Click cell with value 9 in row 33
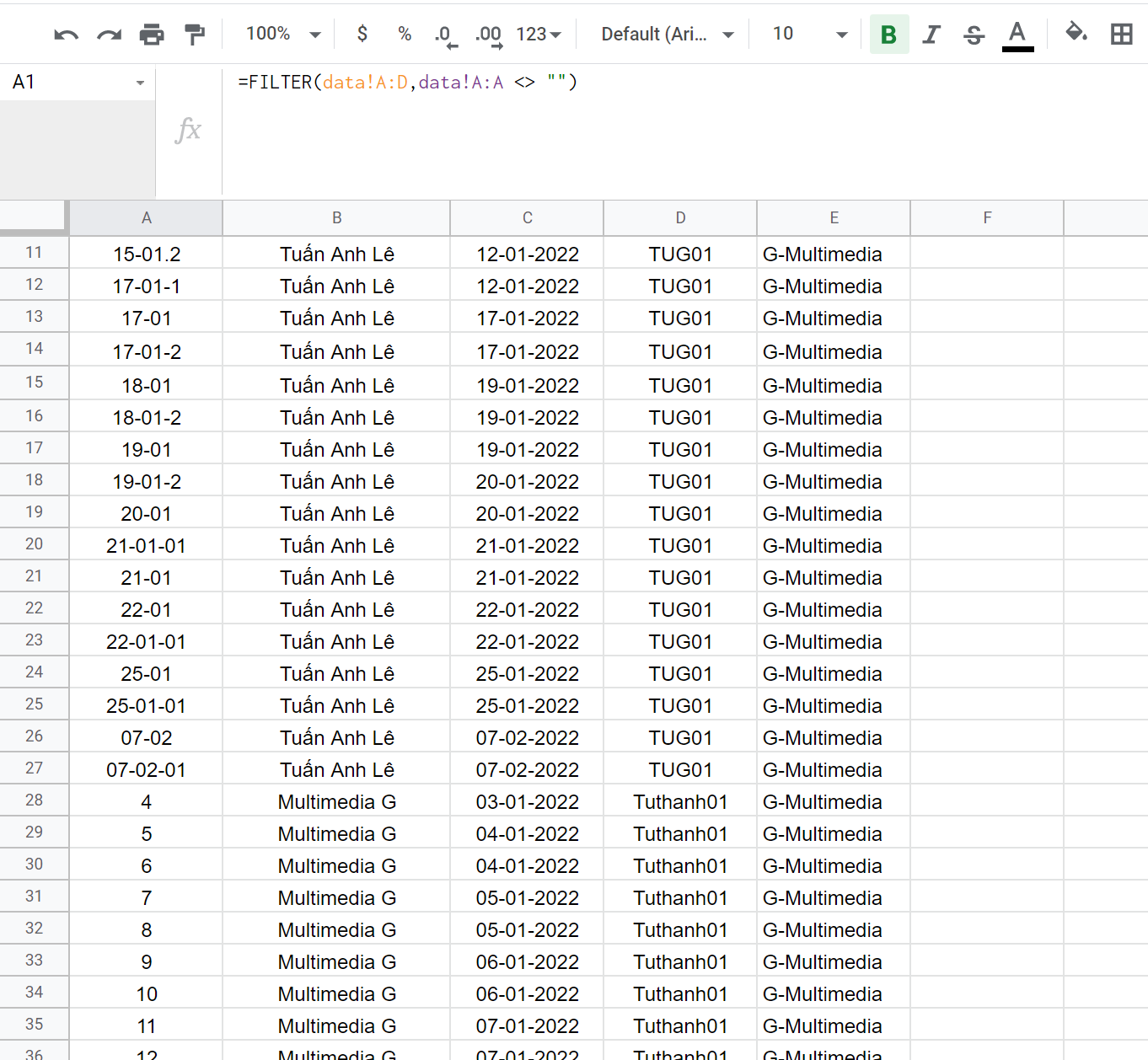 coord(146,961)
